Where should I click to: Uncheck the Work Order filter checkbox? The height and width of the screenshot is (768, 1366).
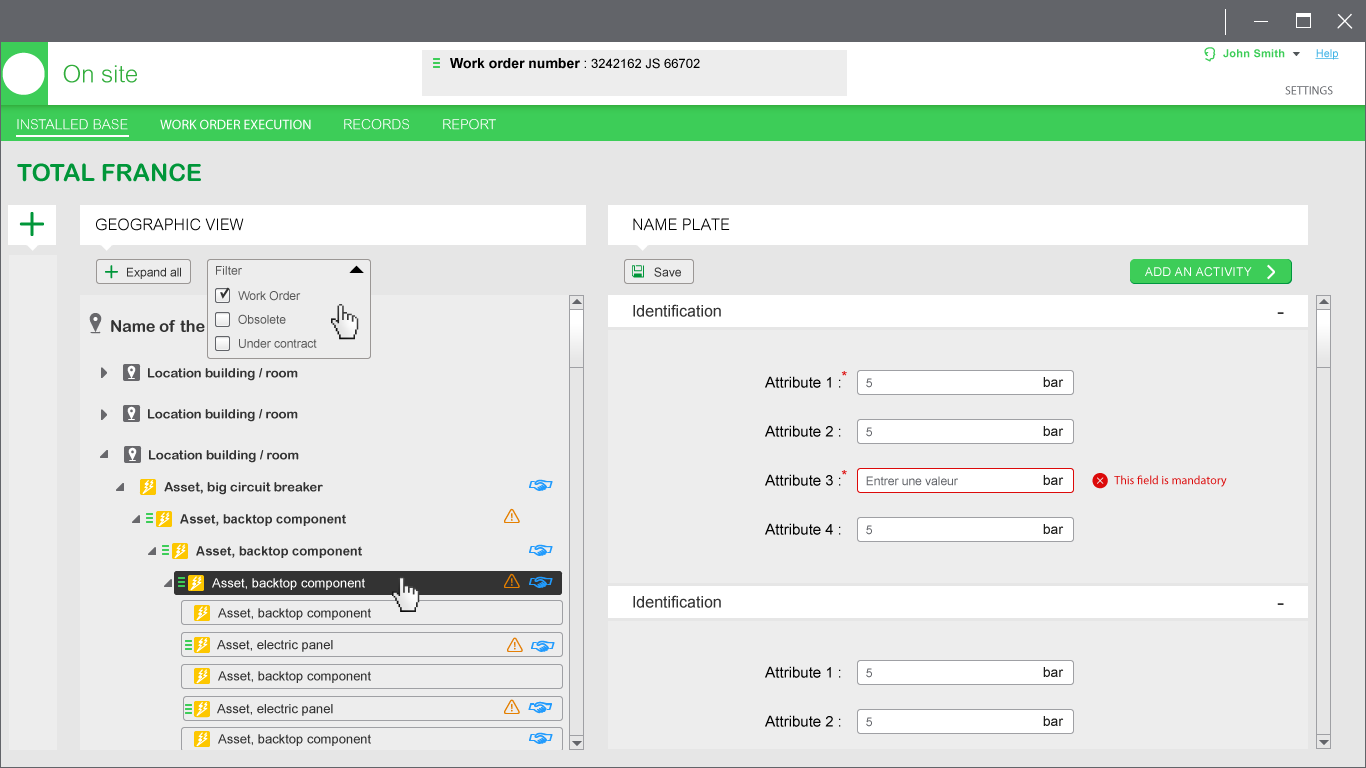[223, 295]
